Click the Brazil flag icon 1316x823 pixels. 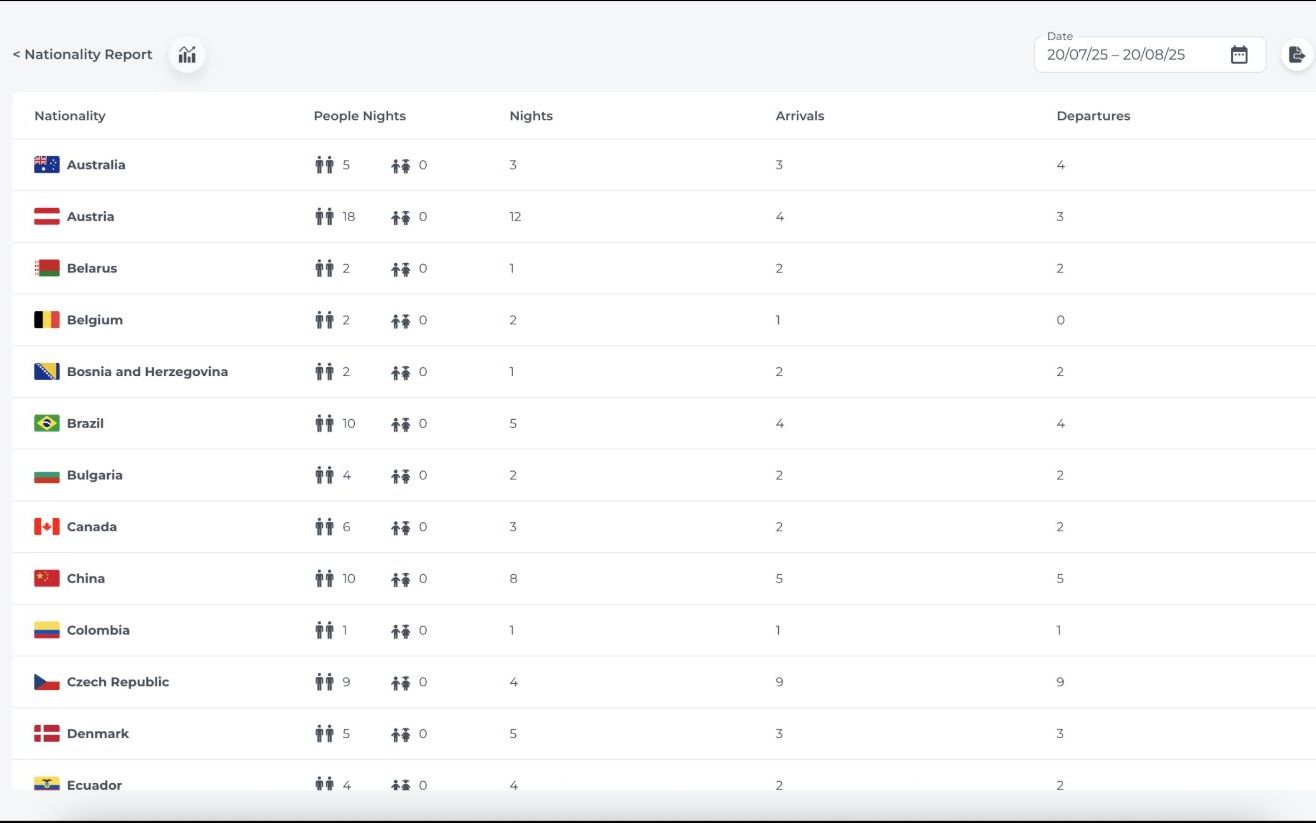click(47, 423)
